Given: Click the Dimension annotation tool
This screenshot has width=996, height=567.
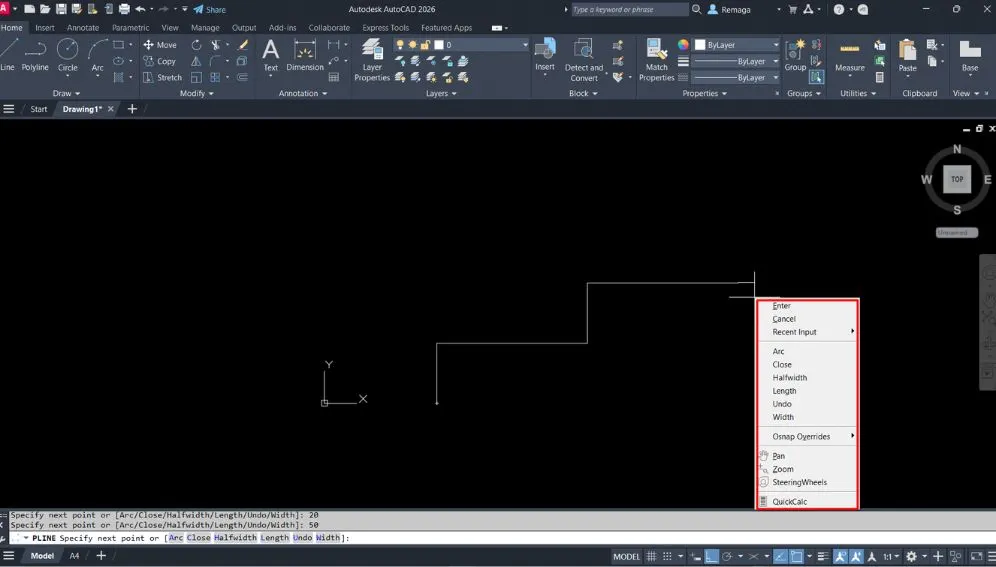Looking at the screenshot, I should click(x=305, y=55).
